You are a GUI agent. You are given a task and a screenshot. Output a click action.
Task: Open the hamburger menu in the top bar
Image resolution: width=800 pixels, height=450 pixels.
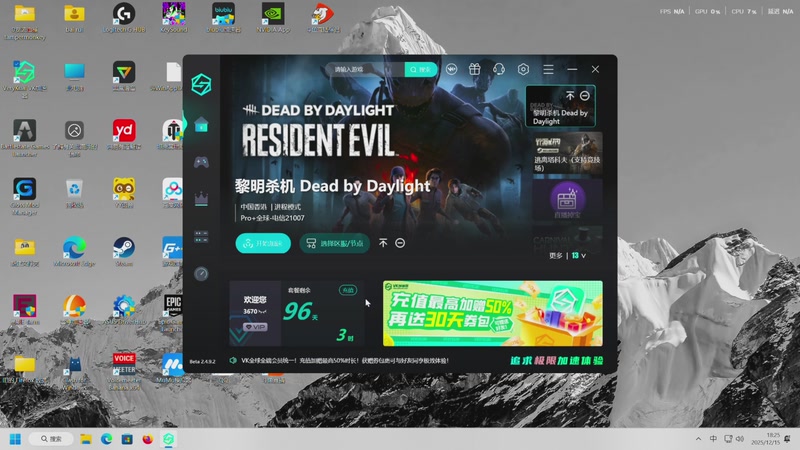(x=548, y=69)
